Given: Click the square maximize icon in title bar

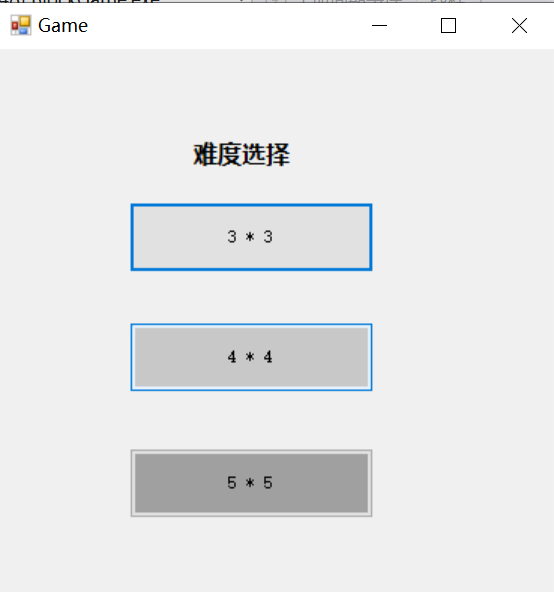Looking at the screenshot, I should coord(448,26).
